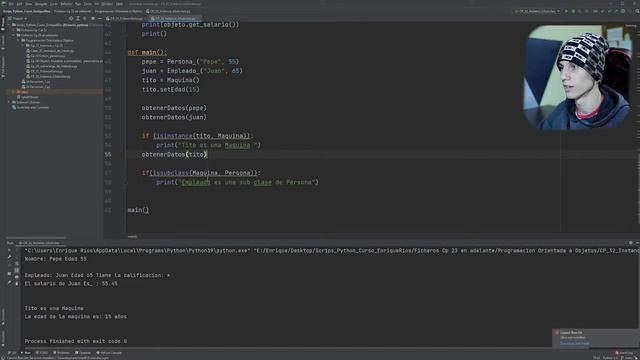This screenshot has width=640, height=360.
Task: Switch to the first editor file tab
Action: pyautogui.click(x=125, y=18)
